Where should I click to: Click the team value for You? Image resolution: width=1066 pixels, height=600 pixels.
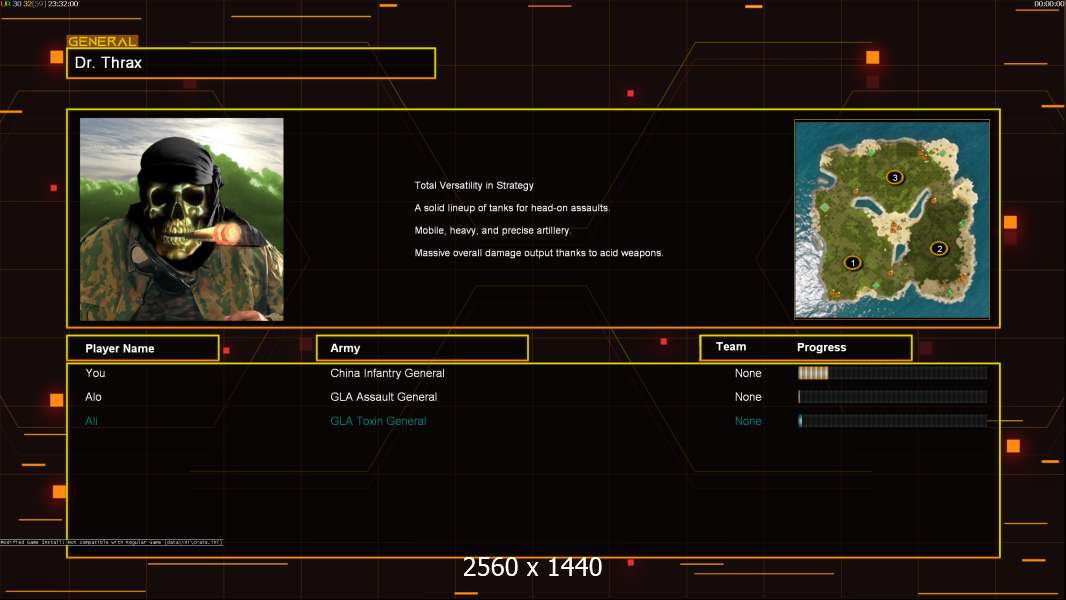click(x=748, y=373)
